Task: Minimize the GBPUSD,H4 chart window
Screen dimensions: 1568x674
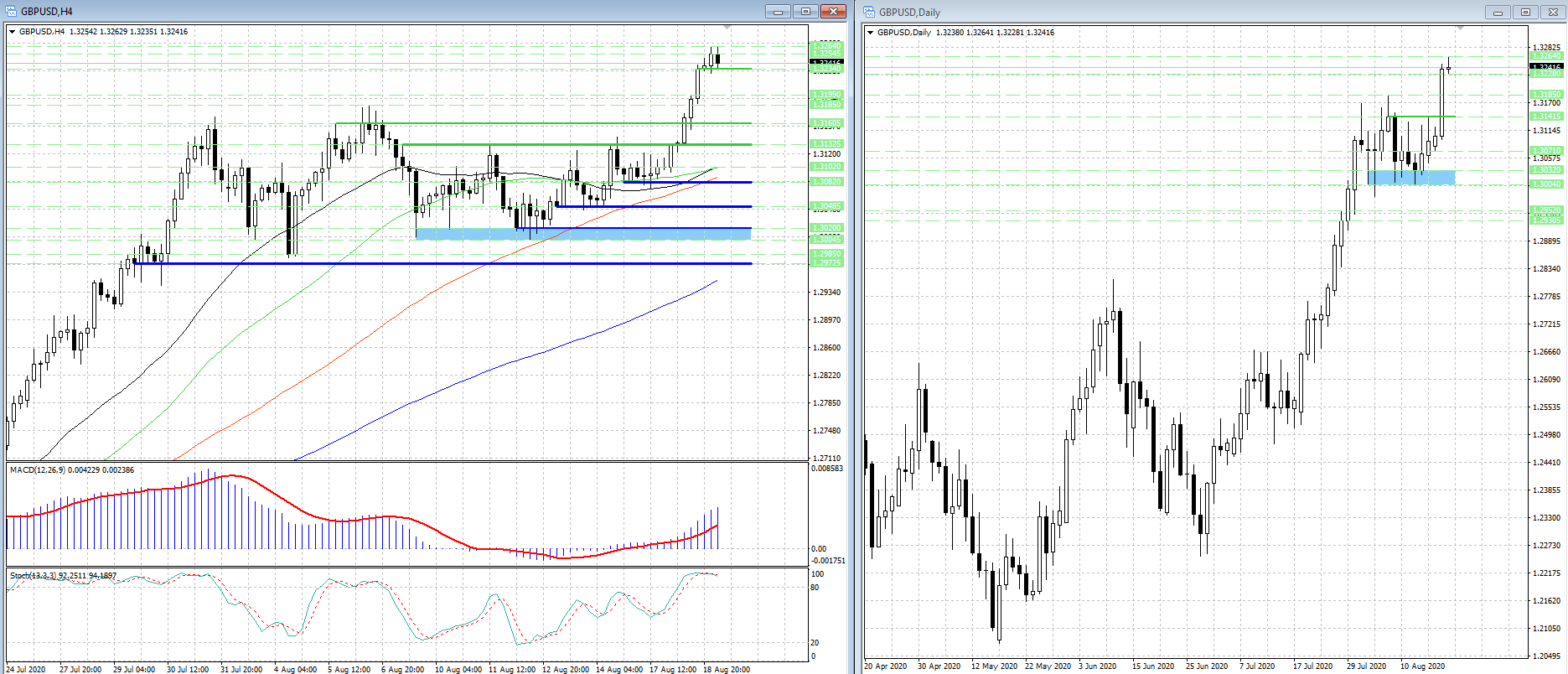Action: [x=777, y=12]
